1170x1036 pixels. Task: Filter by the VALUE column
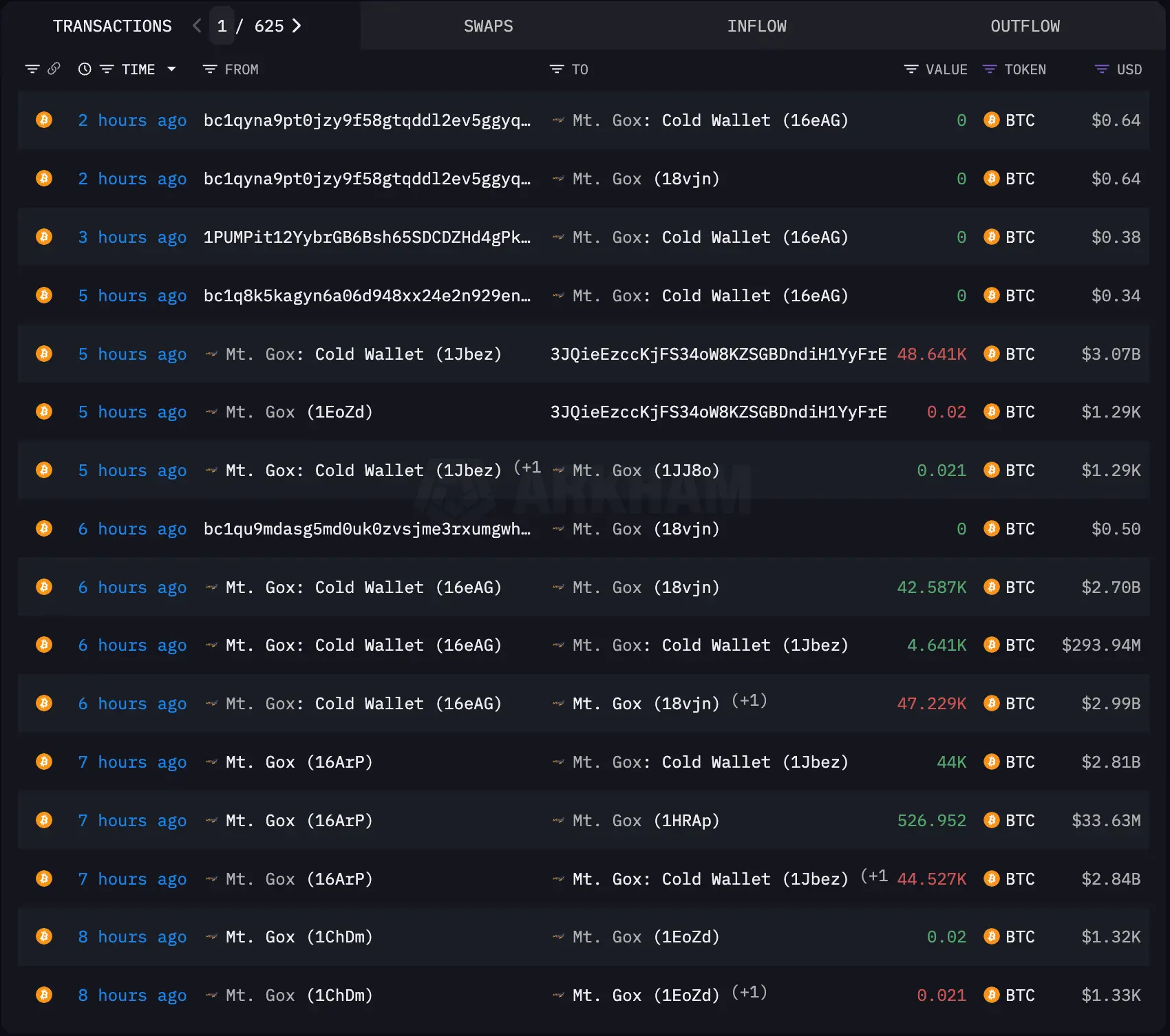[x=911, y=69]
